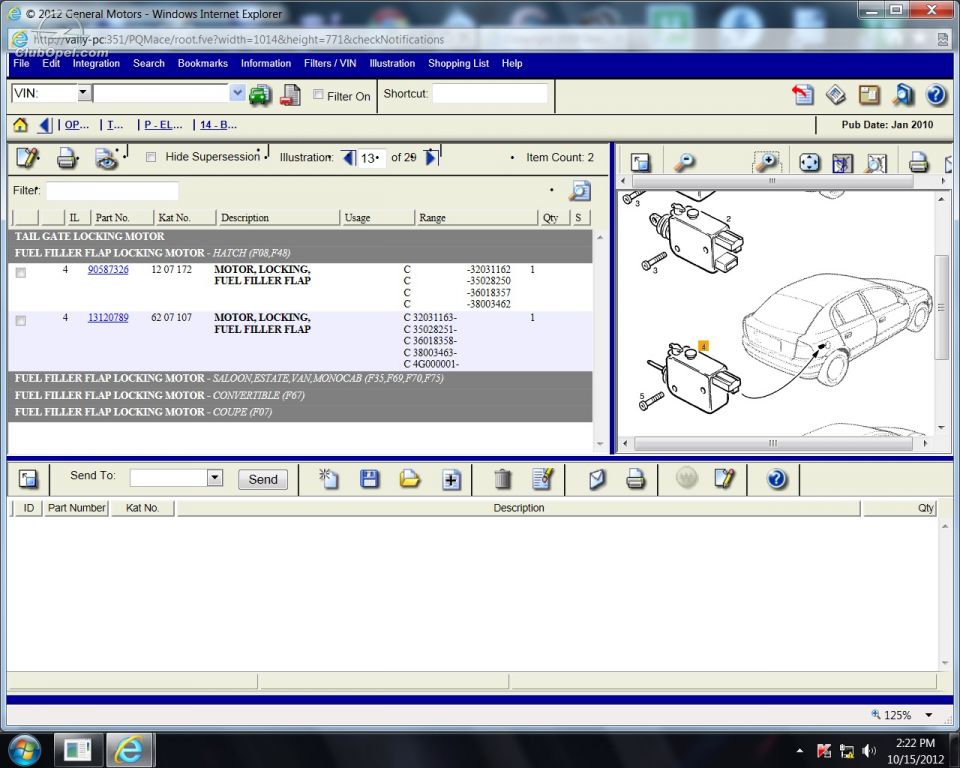Screen dimensions: 960x768
Task: Click part number link 90587326
Action: [x=108, y=269]
